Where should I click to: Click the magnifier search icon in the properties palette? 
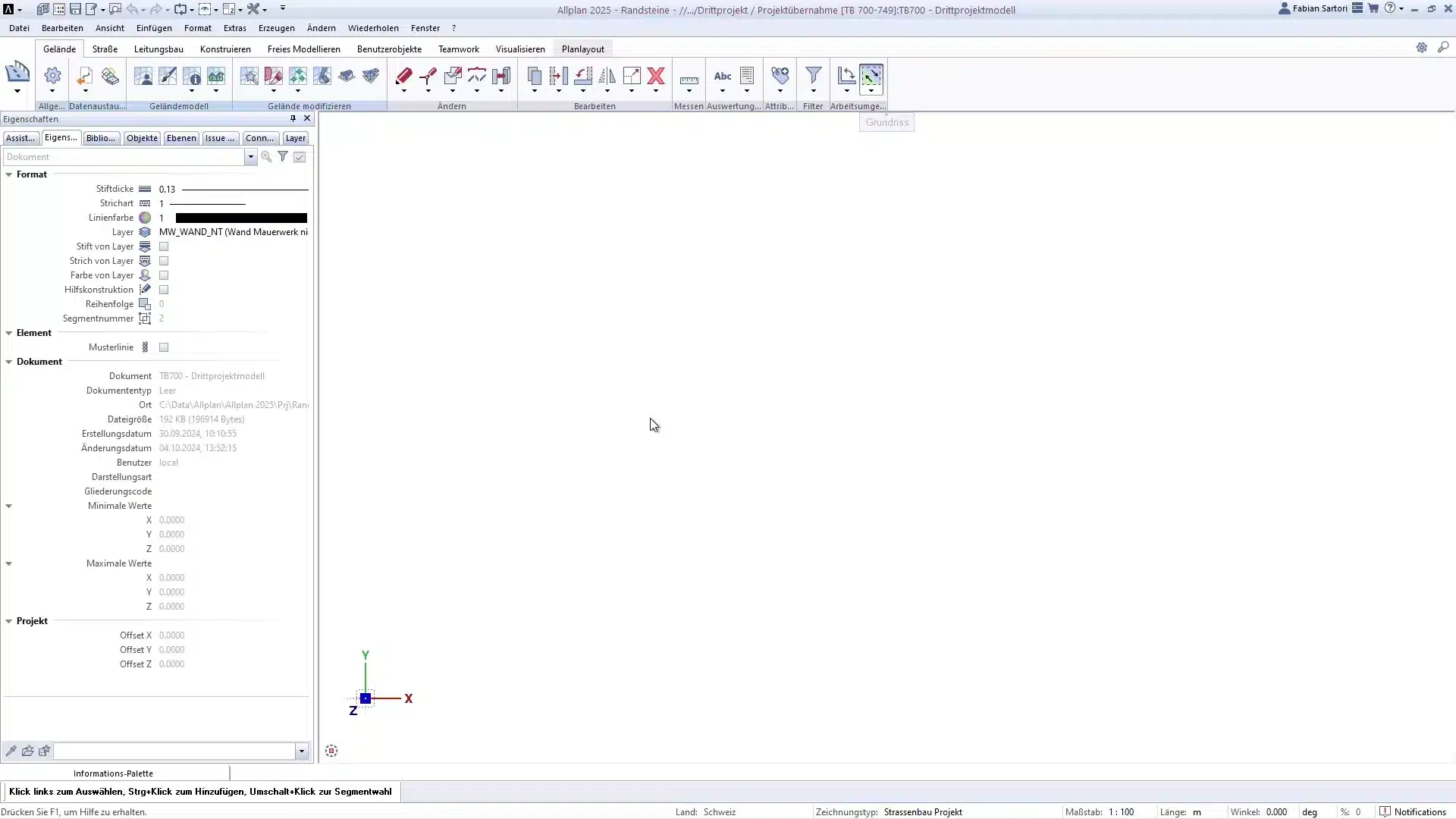click(x=266, y=156)
